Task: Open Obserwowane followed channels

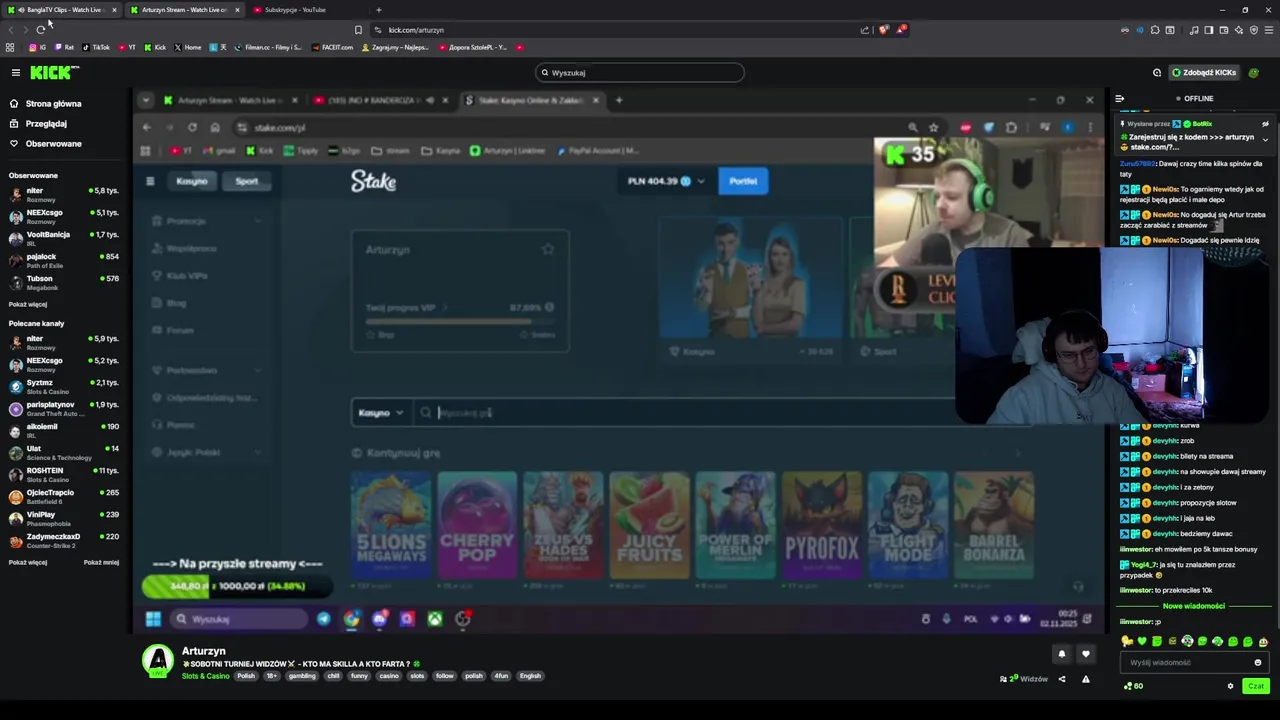Action: pos(46,144)
